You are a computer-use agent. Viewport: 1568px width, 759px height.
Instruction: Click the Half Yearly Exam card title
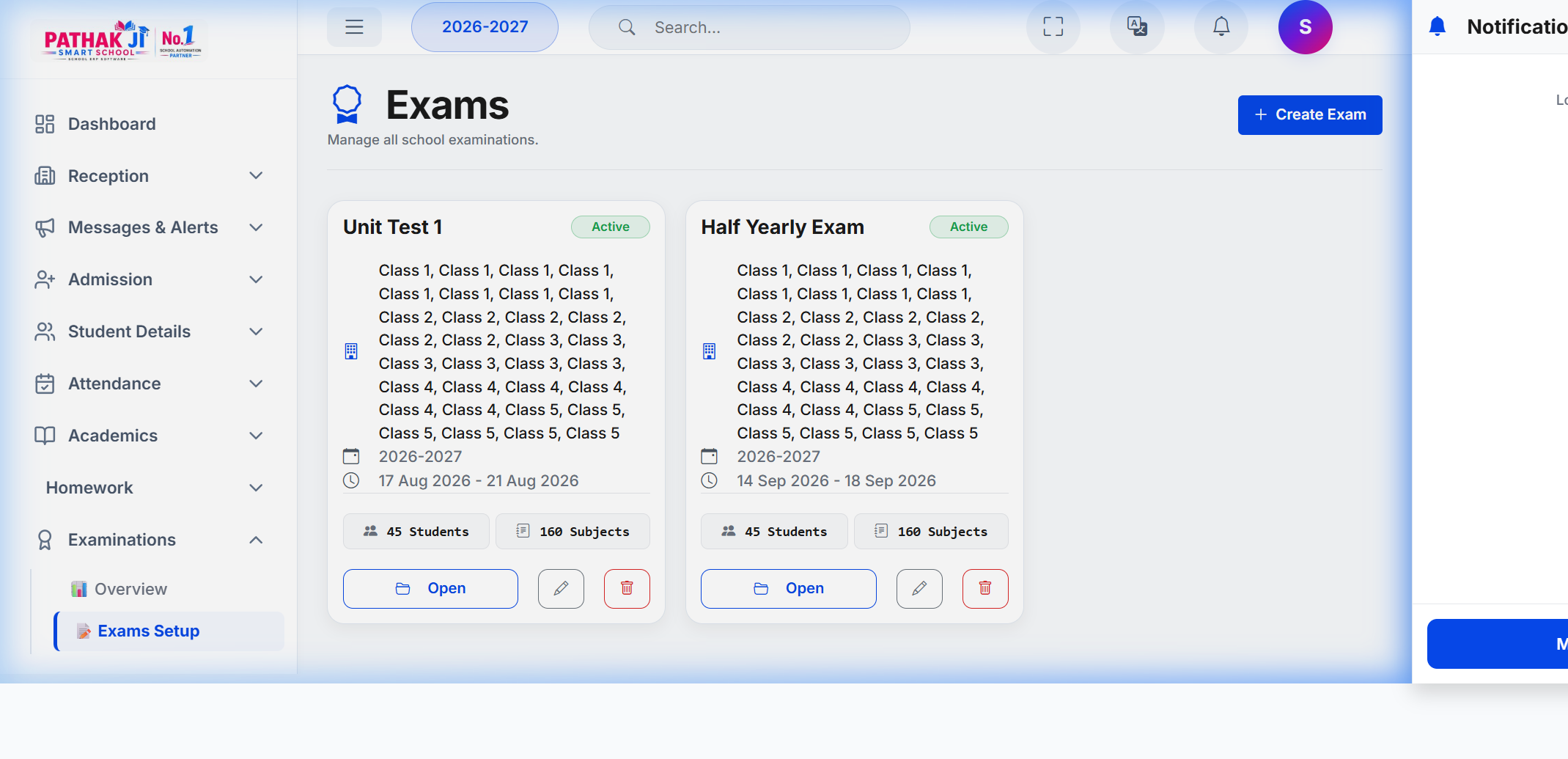pos(782,227)
